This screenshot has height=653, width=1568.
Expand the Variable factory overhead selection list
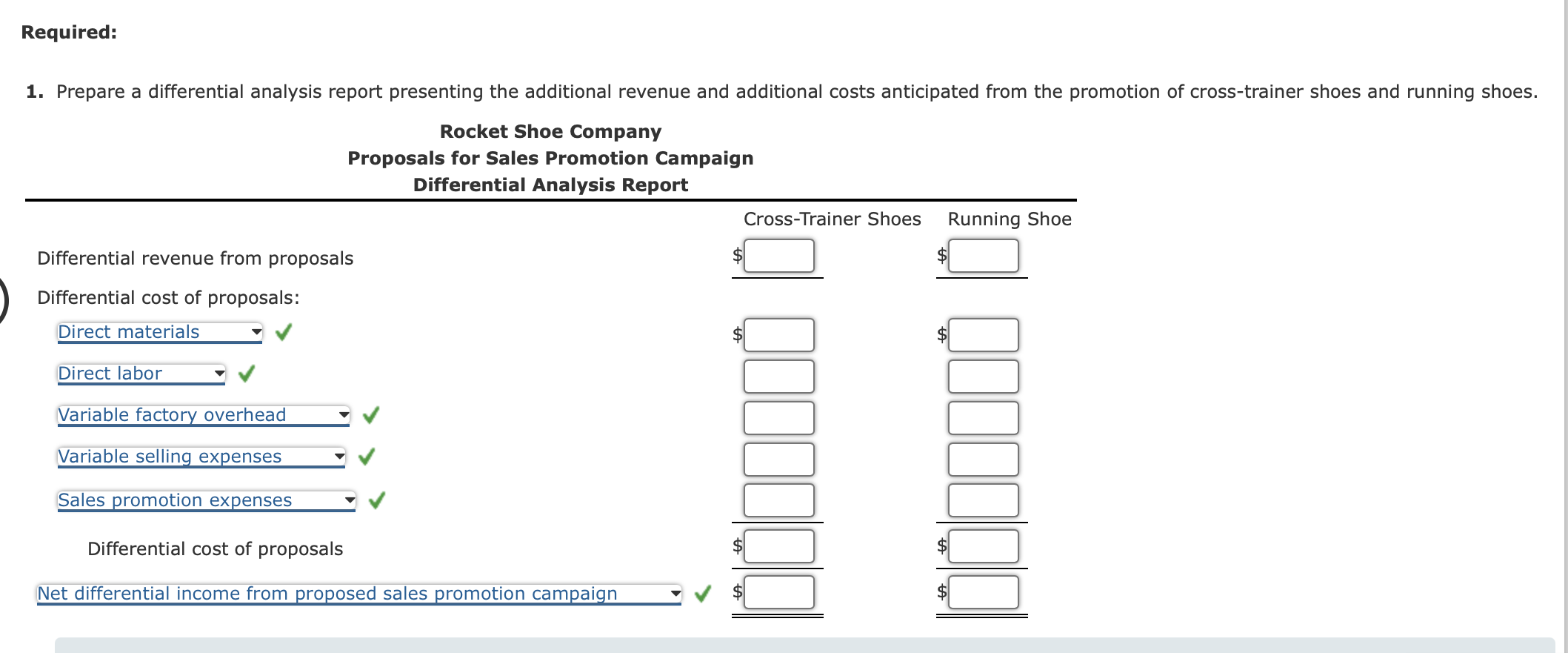[x=343, y=415]
